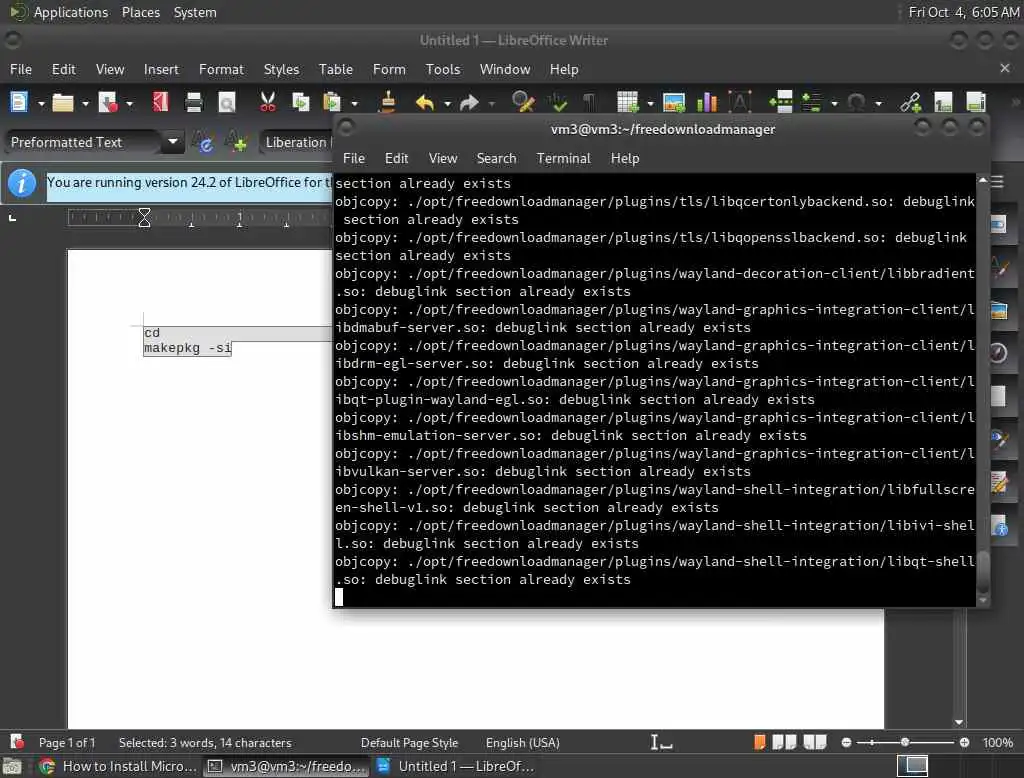The image size is (1024, 778).
Task: Expand the New document dropdown arrow
Action: tap(40, 103)
